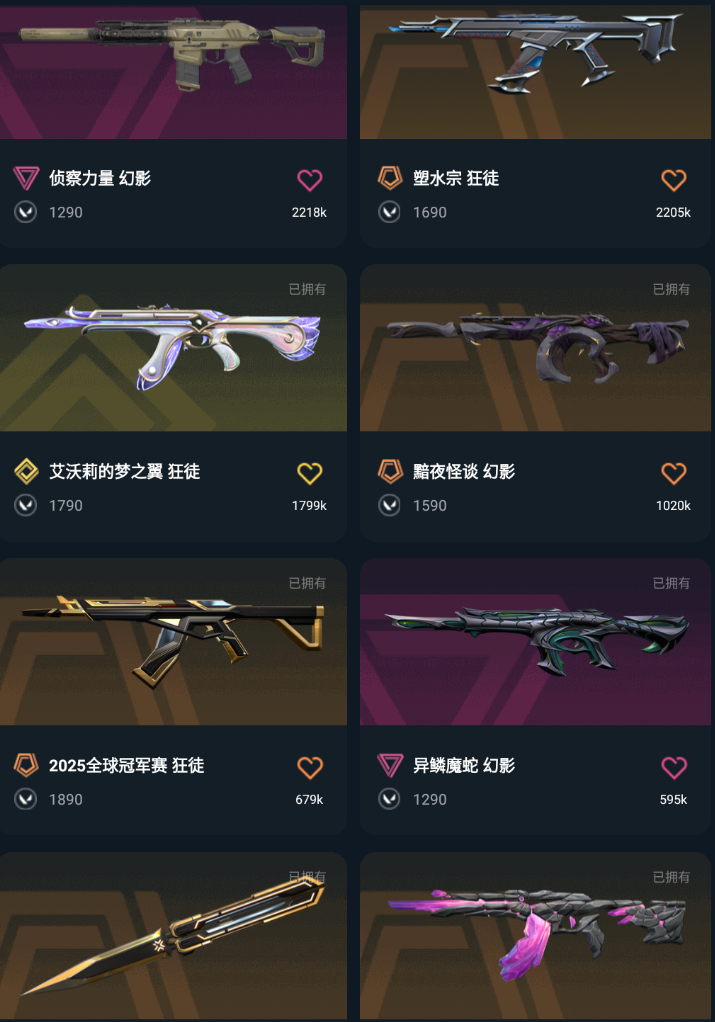Open the pink crystal rifle skin card
This screenshot has width=715, height=1022.
point(535,937)
